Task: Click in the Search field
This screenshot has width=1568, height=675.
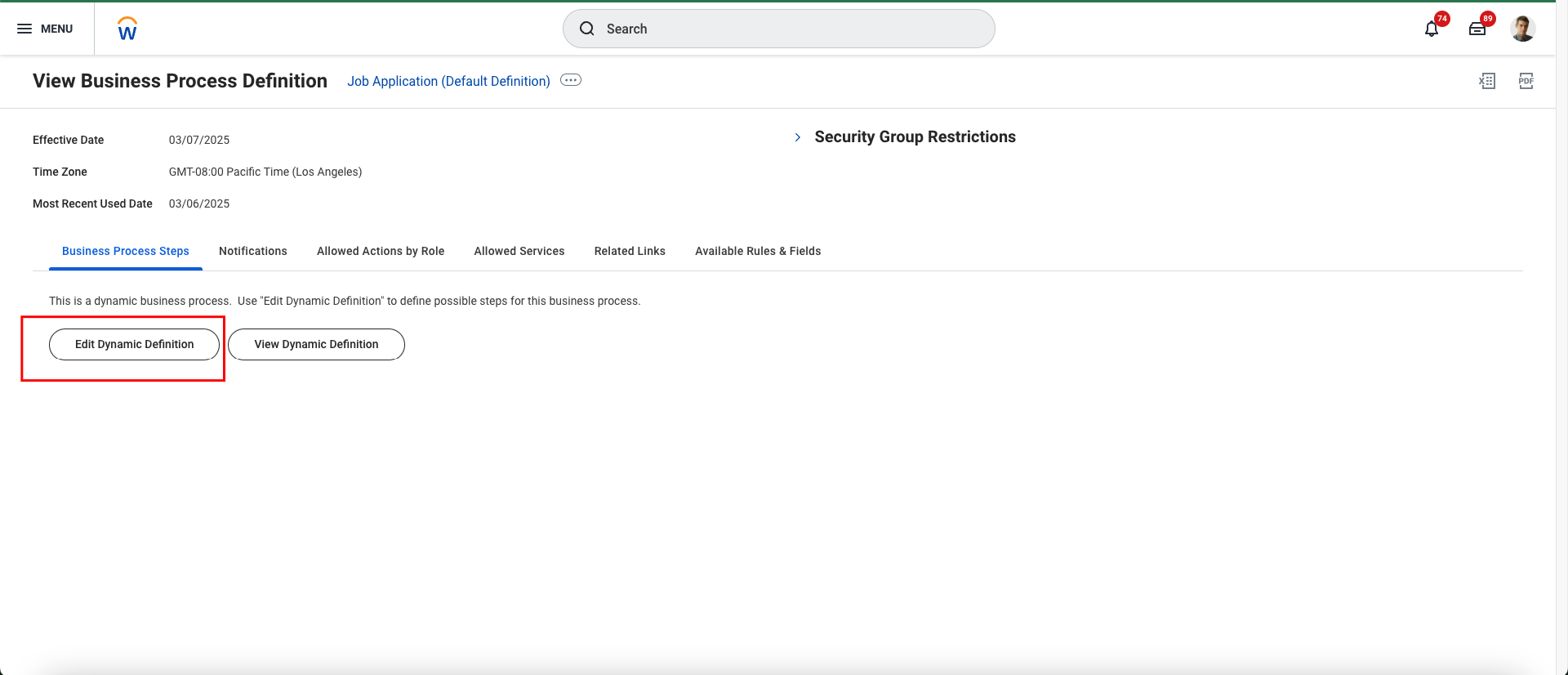Action: [779, 29]
